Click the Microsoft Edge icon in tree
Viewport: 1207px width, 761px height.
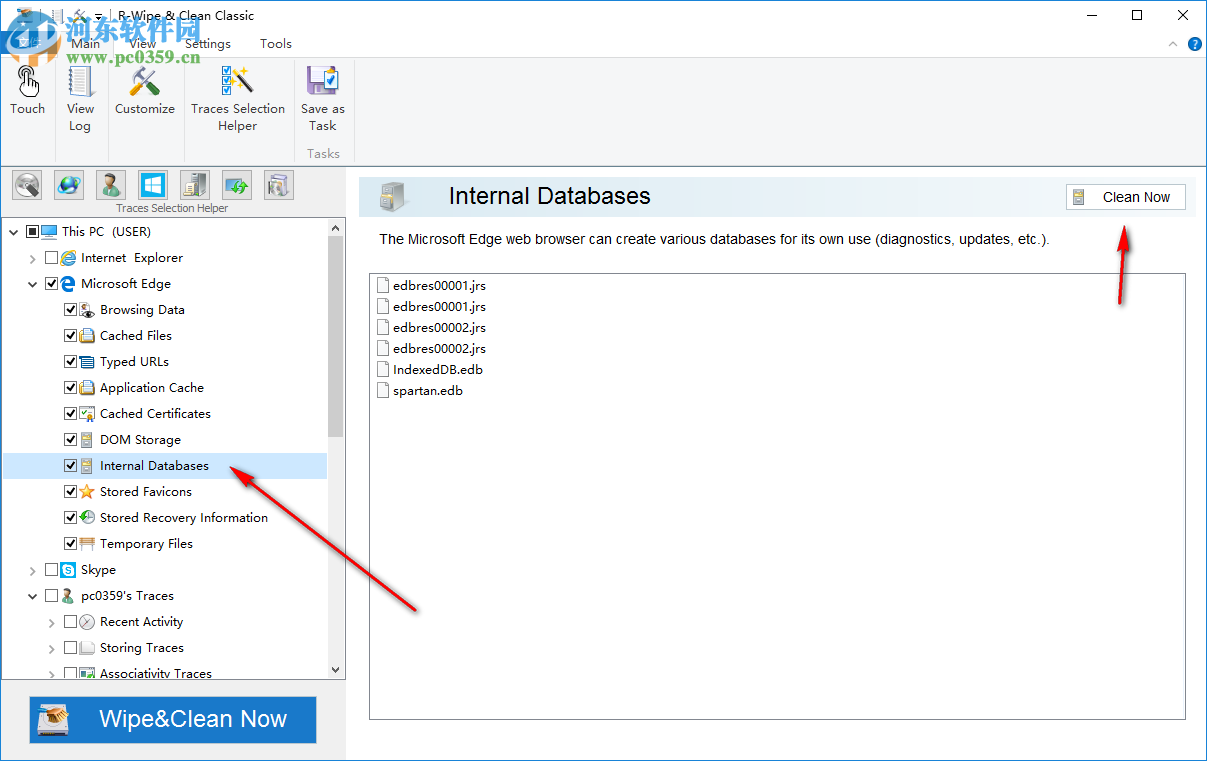pos(68,284)
